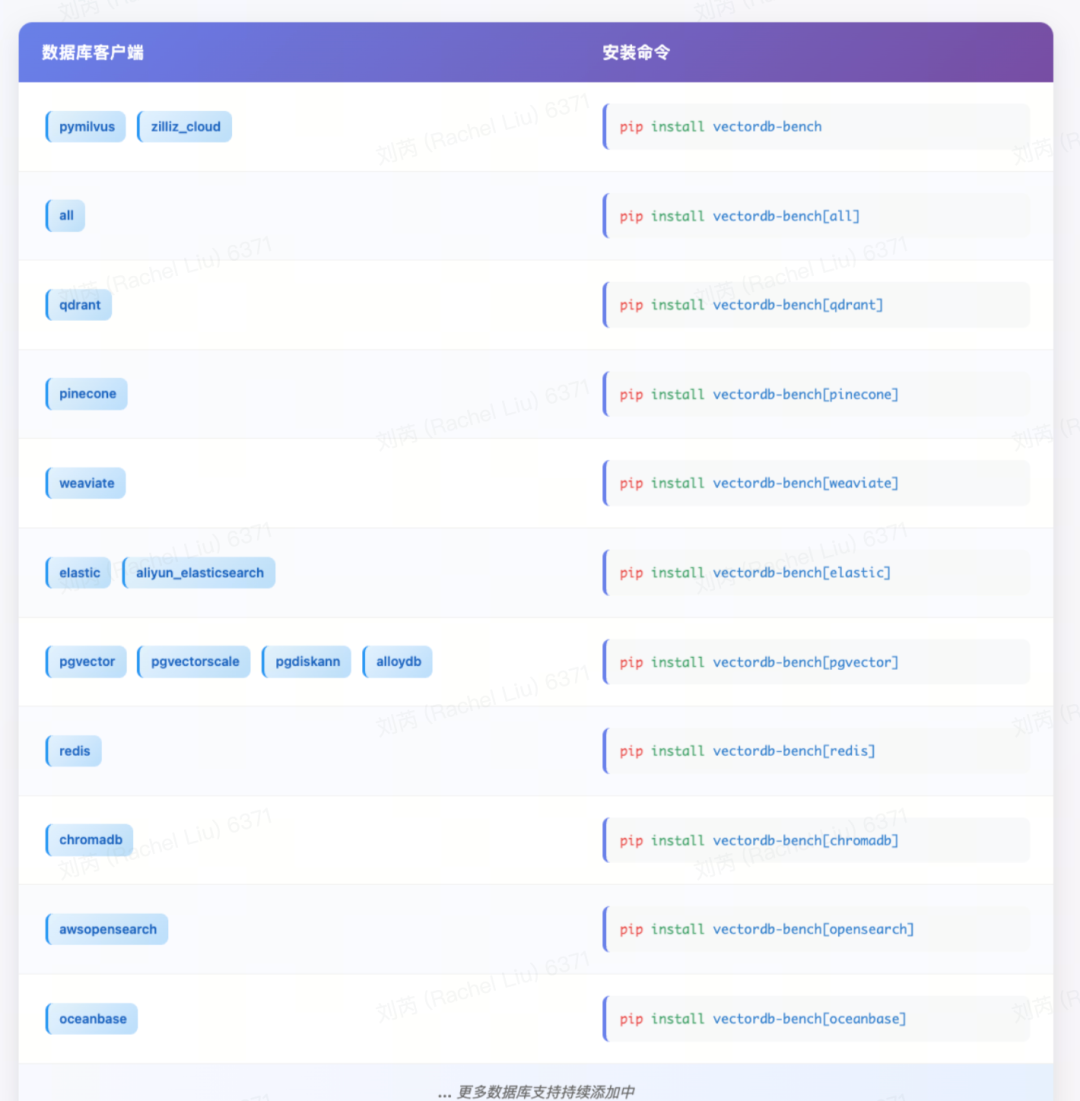Click the vectordb-bench[oceanbase] install command
1080x1101 pixels.
(x=816, y=1018)
